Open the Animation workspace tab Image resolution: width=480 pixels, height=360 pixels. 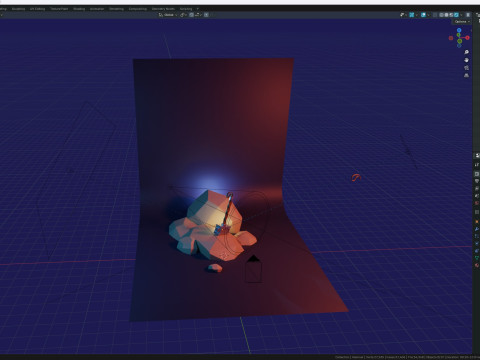97,9
